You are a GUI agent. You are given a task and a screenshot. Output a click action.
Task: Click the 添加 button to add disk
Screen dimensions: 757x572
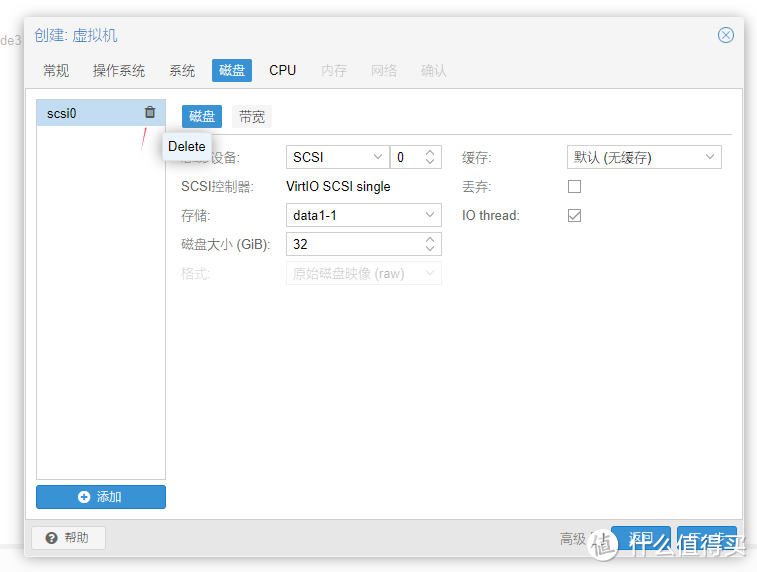[101, 497]
